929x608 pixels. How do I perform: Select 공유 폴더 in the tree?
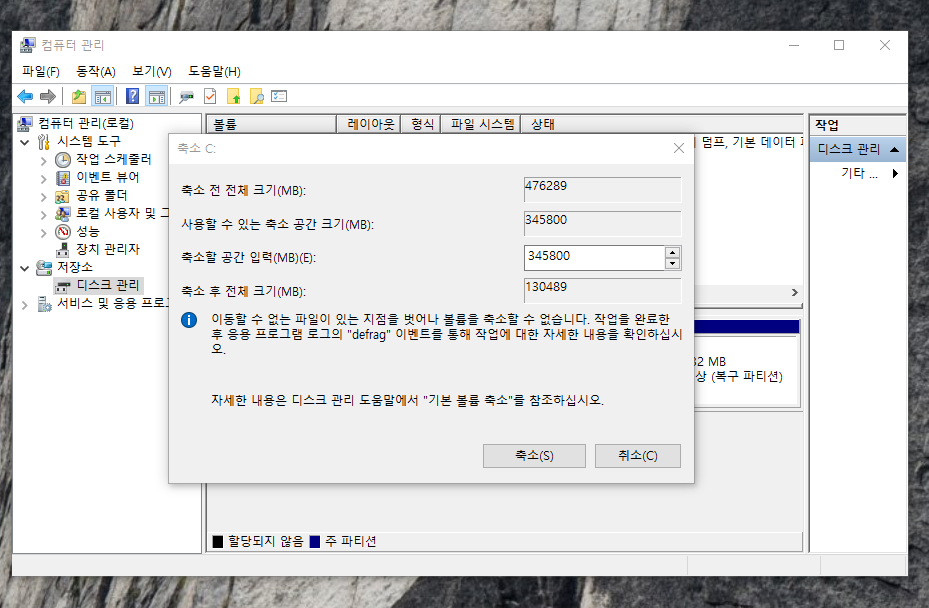[101, 195]
